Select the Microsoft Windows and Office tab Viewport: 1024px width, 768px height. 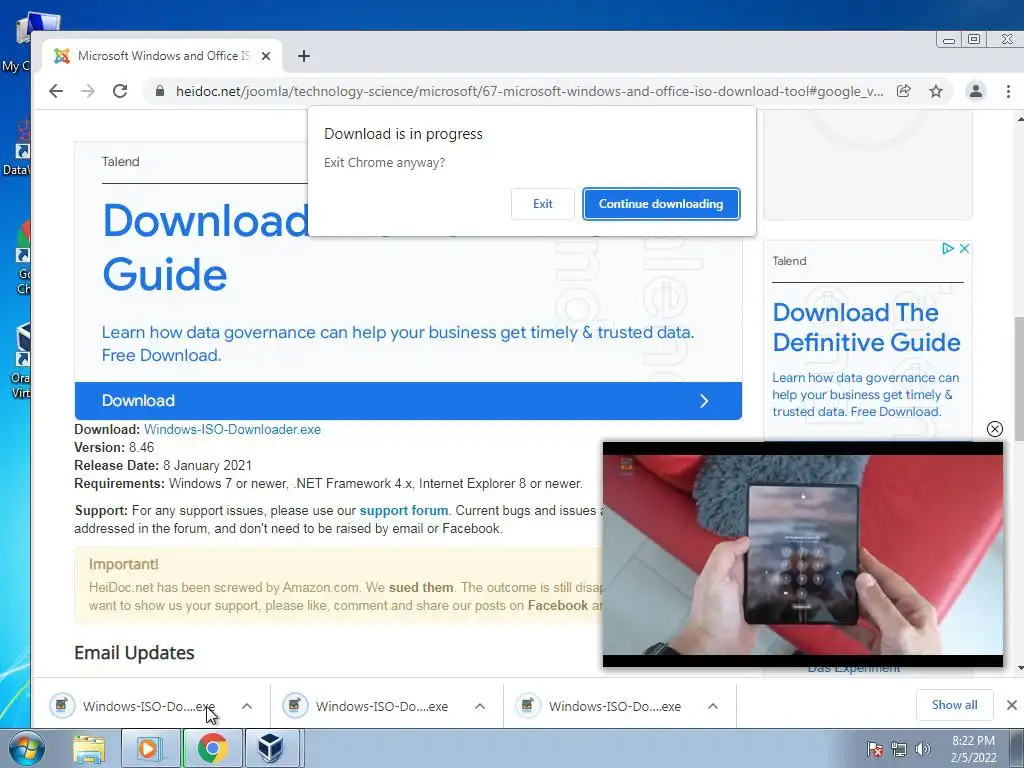pos(162,56)
